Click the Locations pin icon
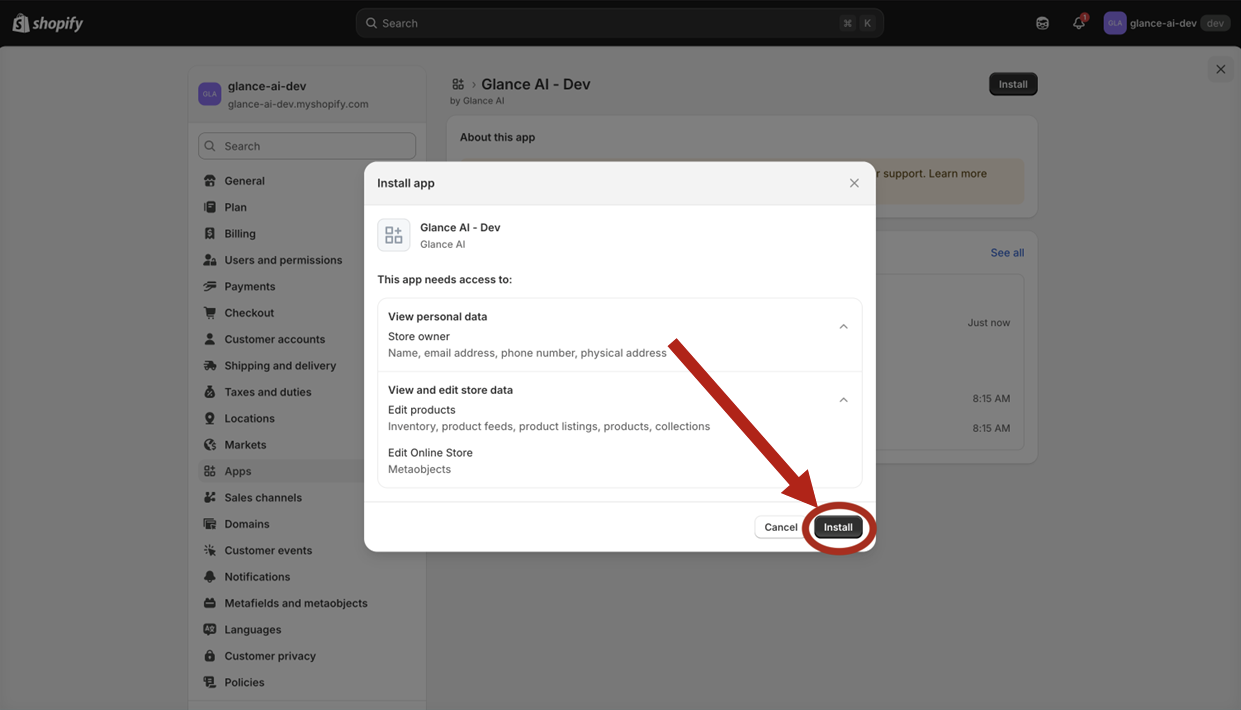Image resolution: width=1241 pixels, height=710 pixels. click(210, 418)
